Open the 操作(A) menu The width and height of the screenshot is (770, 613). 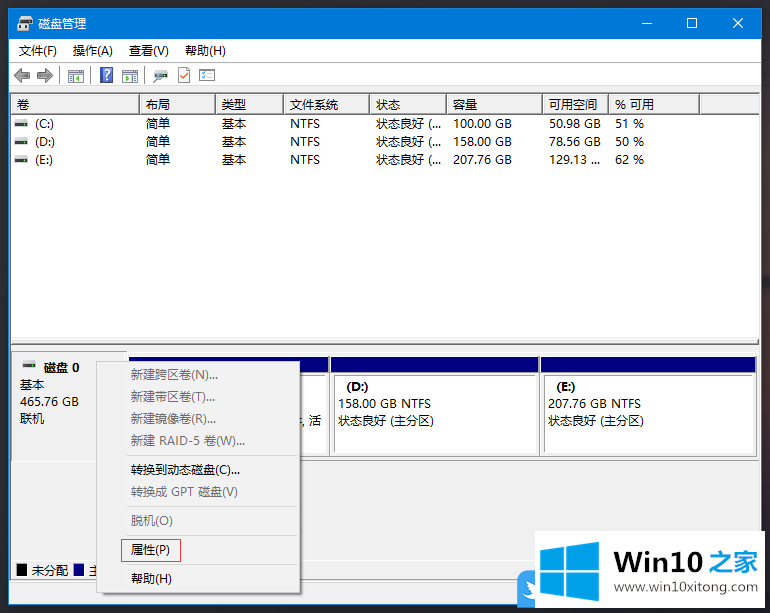point(93,51)
